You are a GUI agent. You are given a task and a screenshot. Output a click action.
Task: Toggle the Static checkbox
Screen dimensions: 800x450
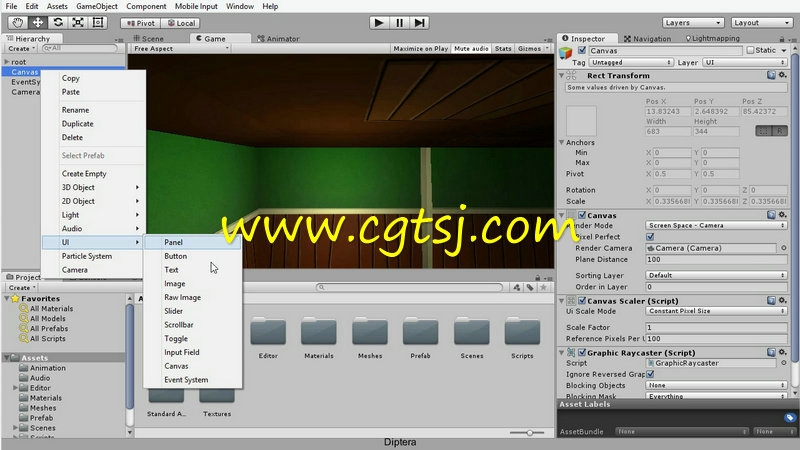click(750, 50)
